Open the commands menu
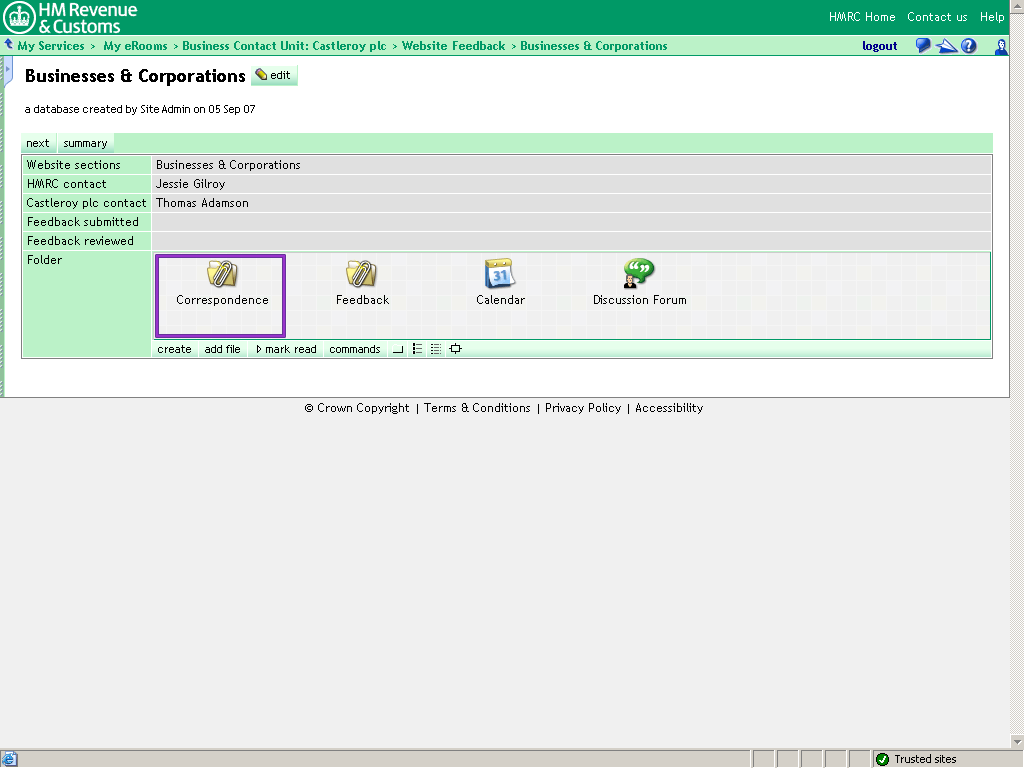This screenshot has width=1024, height=768. pyautogui.click(x=355, y=349)
